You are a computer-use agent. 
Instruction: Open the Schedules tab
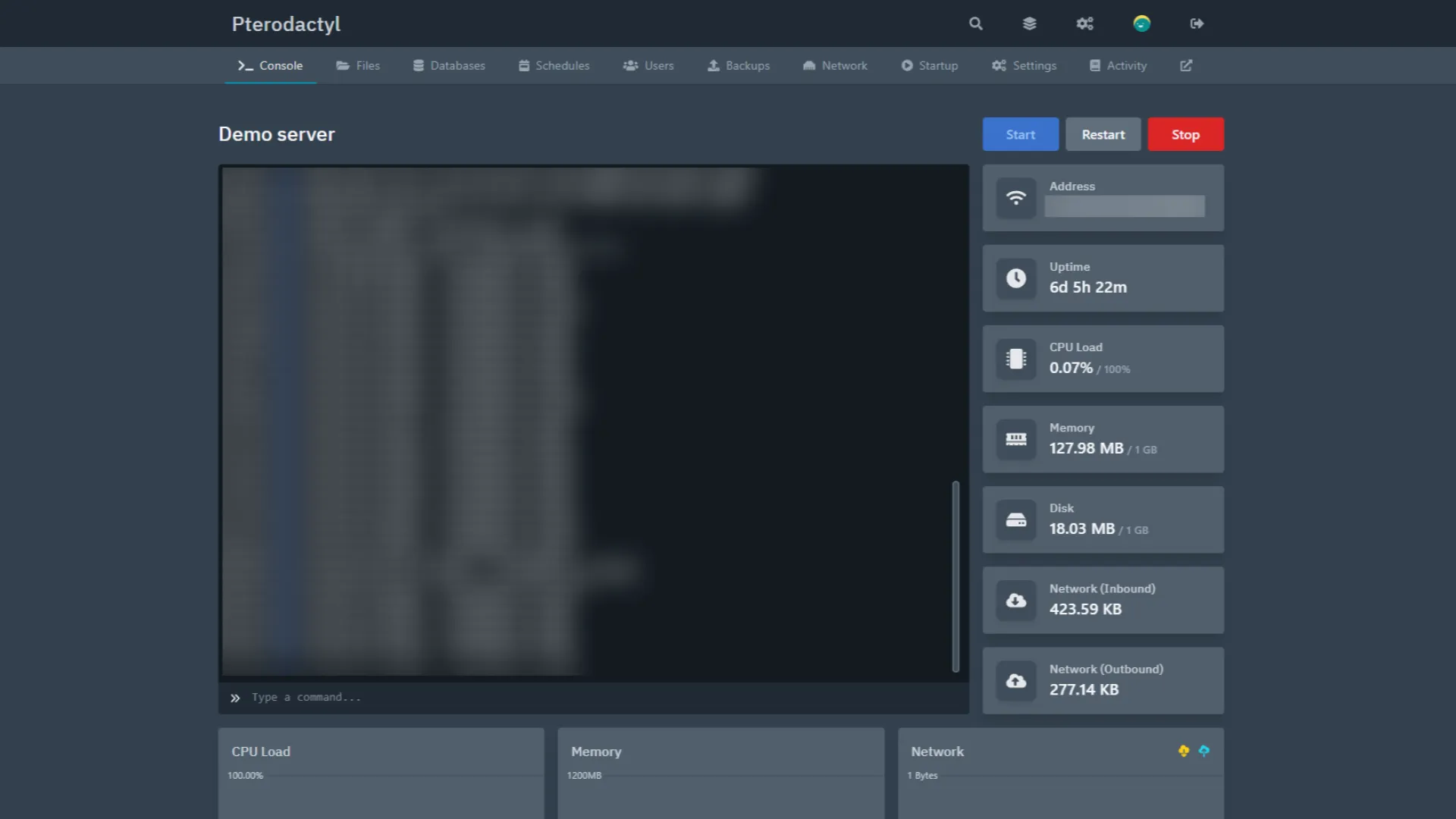coord(554,66)
